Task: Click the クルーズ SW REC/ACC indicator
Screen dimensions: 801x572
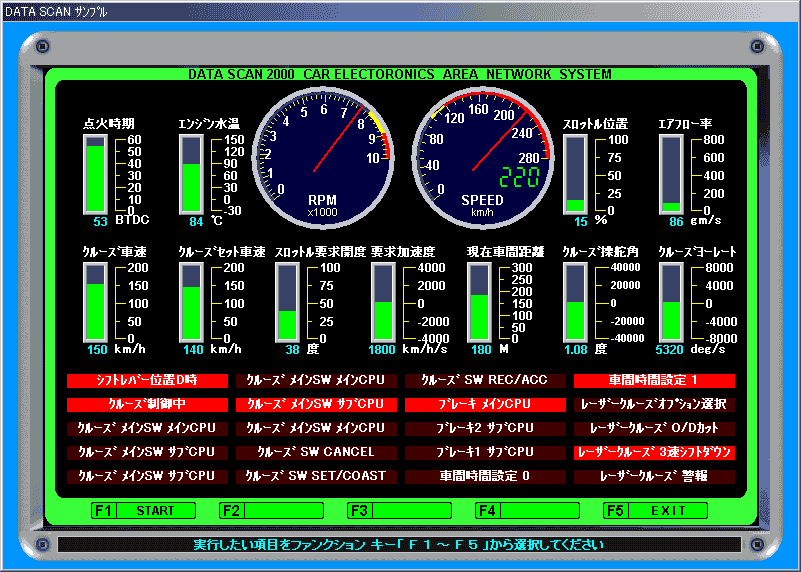Action: (485, 380)
